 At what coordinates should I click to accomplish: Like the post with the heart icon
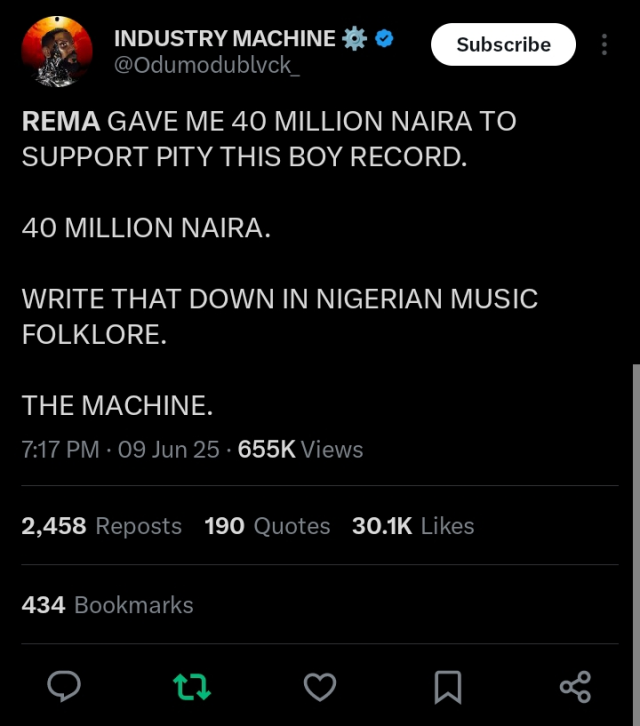pos(319,687)
